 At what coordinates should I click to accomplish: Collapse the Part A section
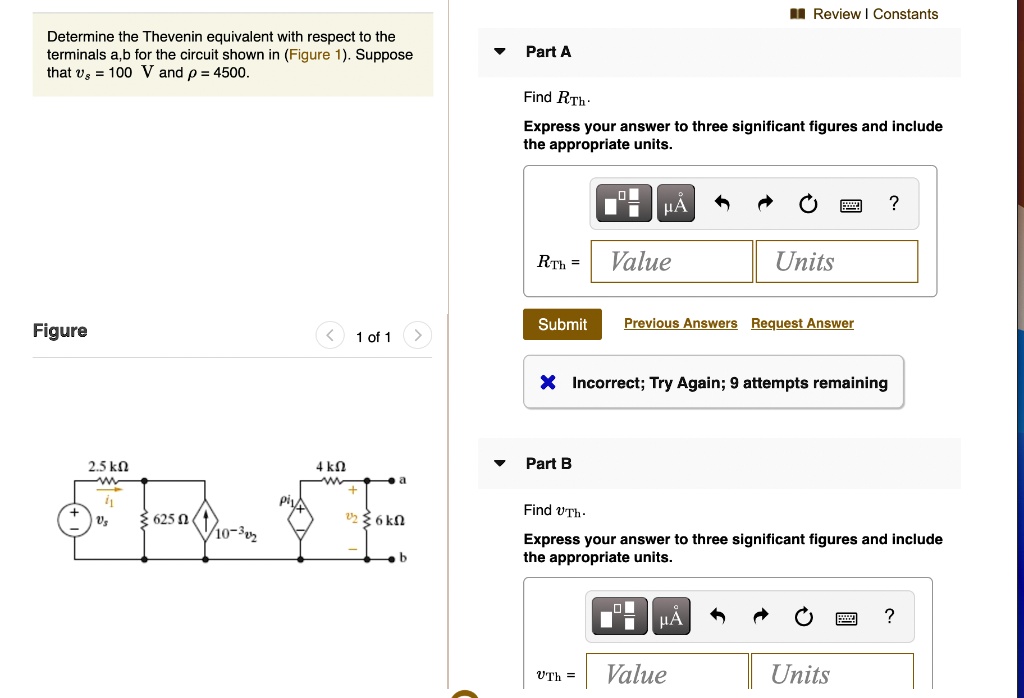pos(499,51)
